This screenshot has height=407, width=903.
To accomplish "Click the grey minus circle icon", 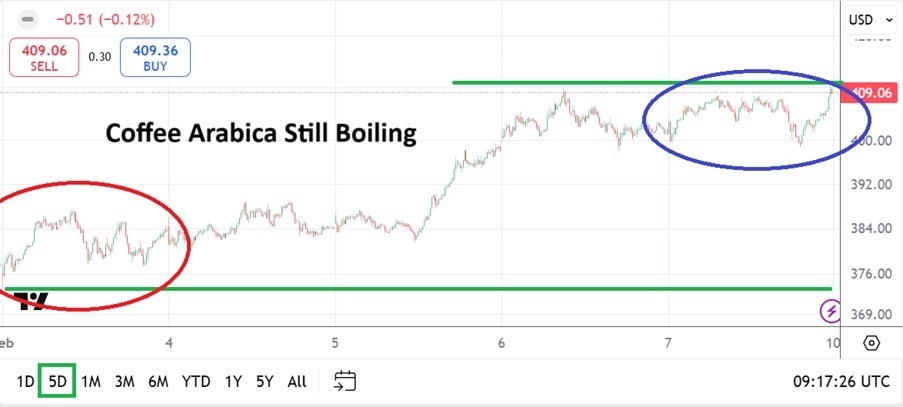I will pos(28,19).
